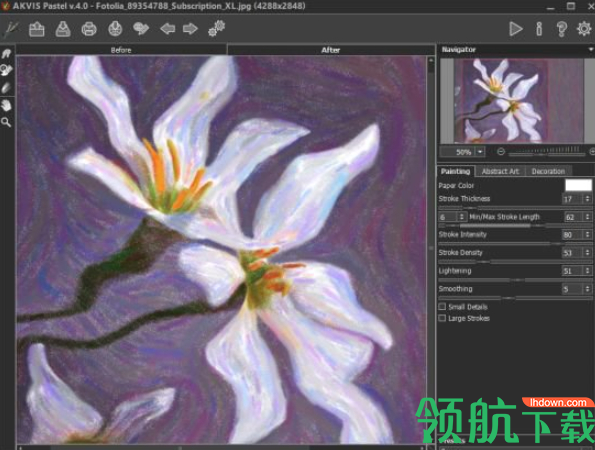This screenshot has height=450, width=595.
Task: Enable the Large Strokes checkbox
Action: [442, 318]
